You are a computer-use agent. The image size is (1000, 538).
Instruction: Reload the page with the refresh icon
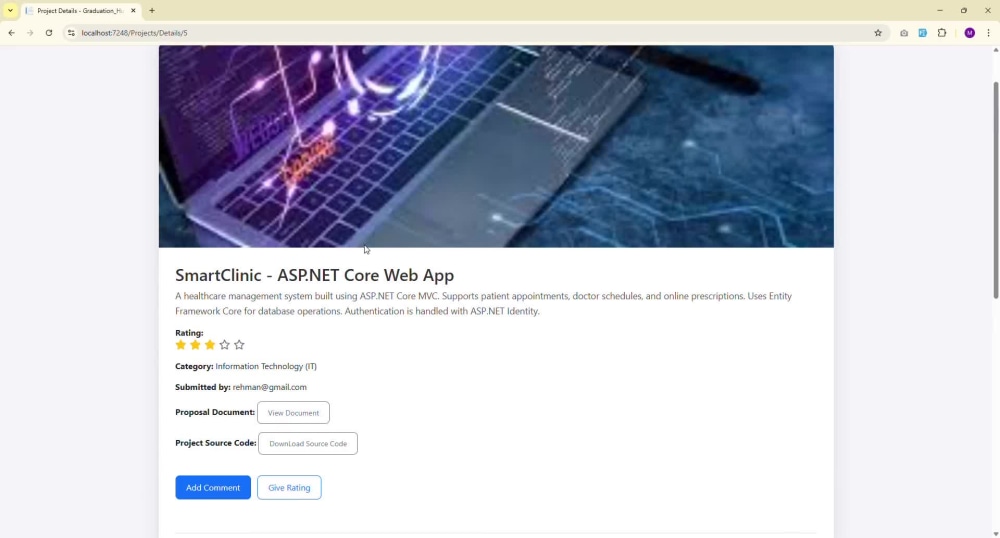click(x=48, y=33)
